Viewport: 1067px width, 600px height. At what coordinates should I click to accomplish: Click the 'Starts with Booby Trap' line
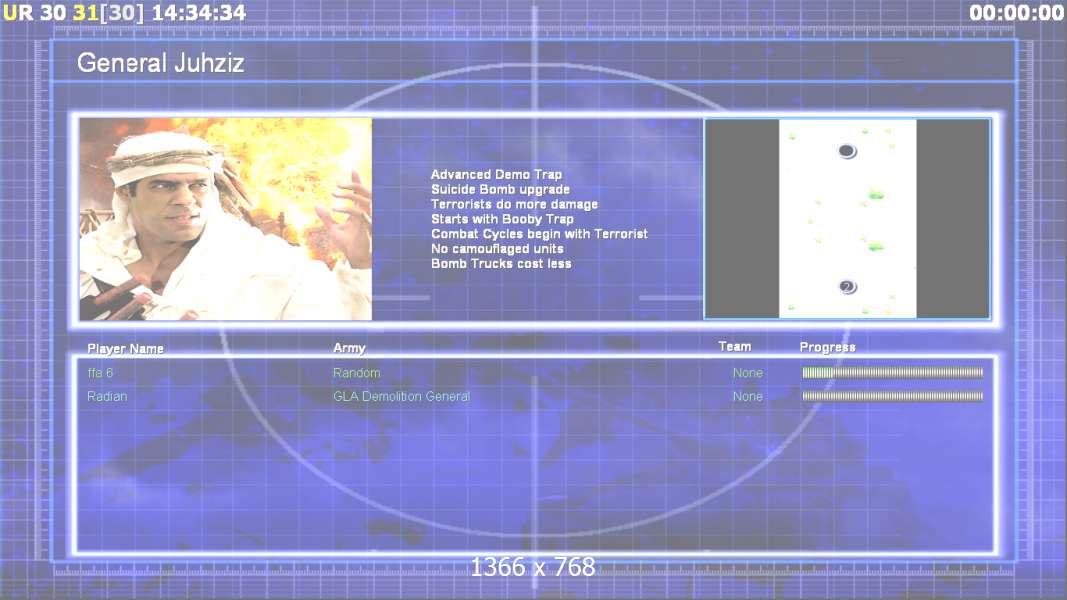pyautogui.click(x=502, y=219)
